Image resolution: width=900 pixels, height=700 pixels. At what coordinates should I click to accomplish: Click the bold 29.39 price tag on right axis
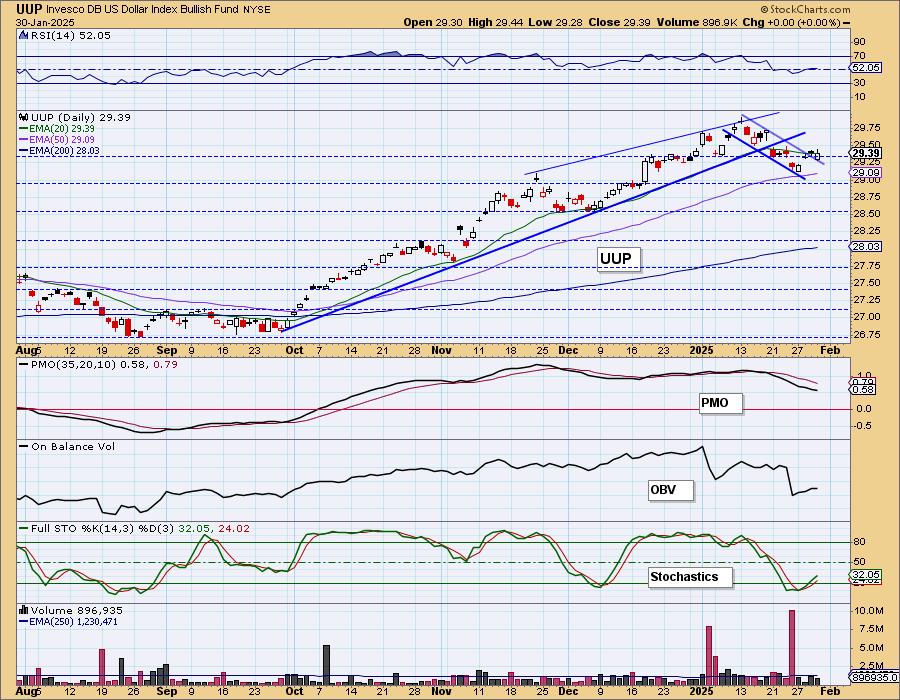[866, 153]
